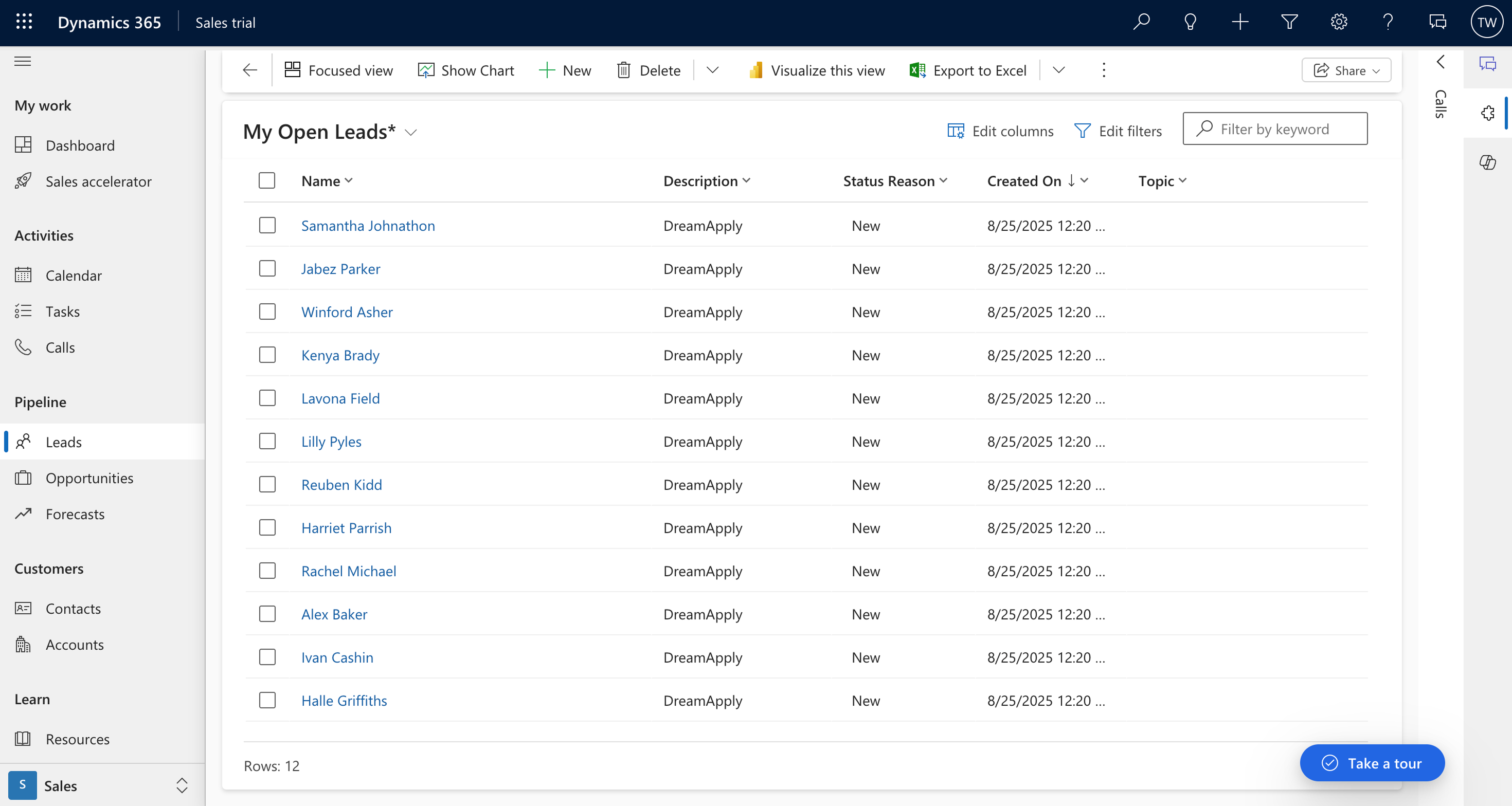Viewport: 1512px width, 806px height.
Task: Click the Dynamics 365 home title
Action: (x=109, y=22)
